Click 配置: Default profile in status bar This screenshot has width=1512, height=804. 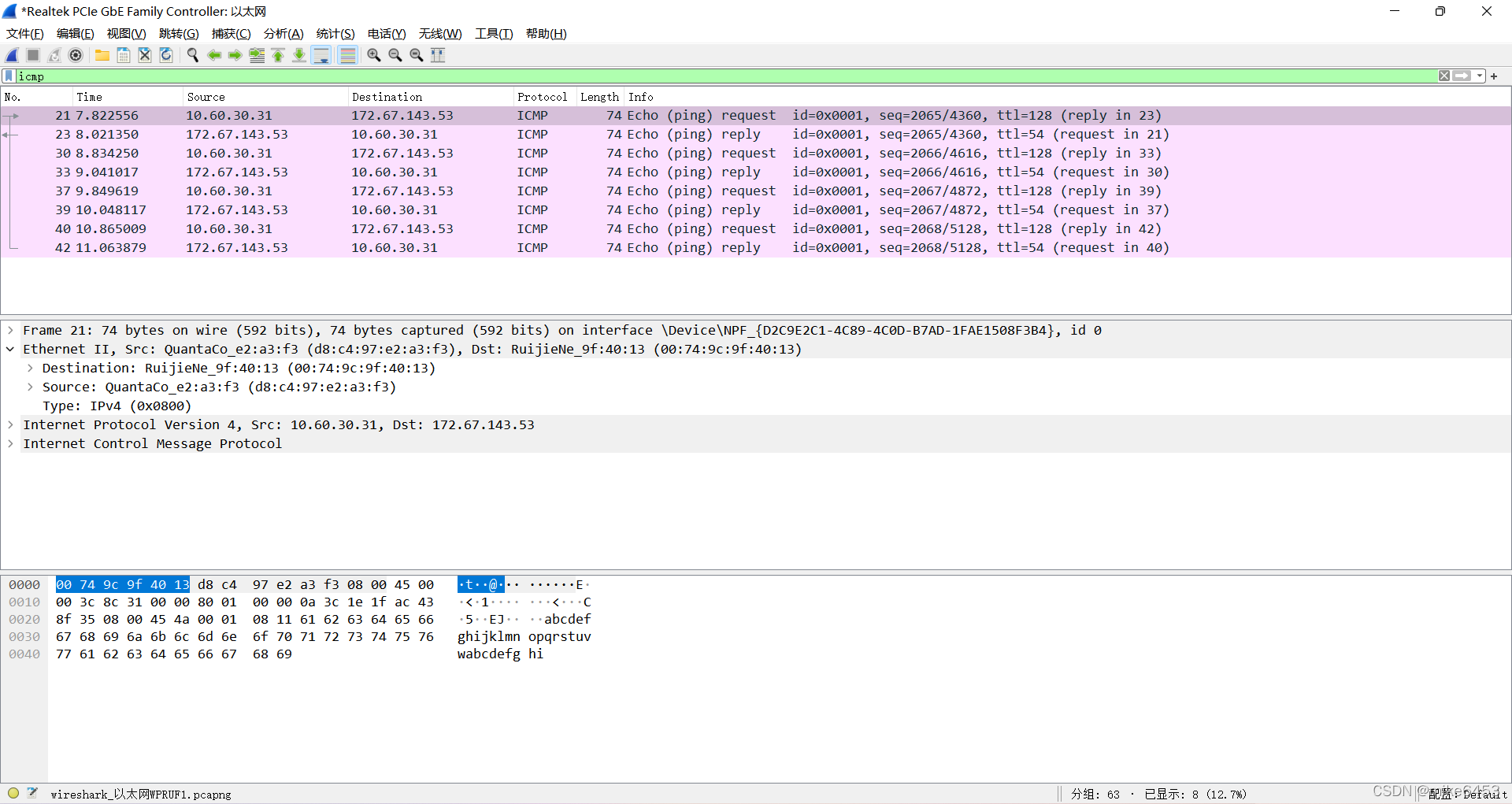coord(1468,795)
